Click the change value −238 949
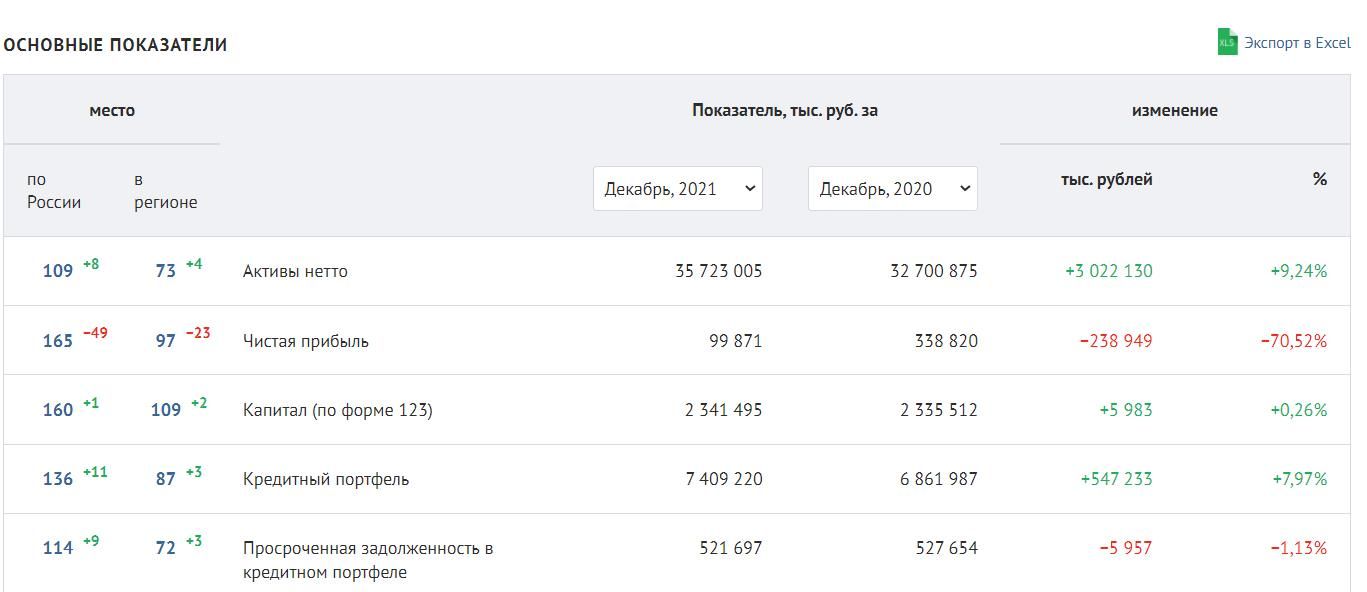The height and width of the screenshot is (592, 1367). [1116, 341]
